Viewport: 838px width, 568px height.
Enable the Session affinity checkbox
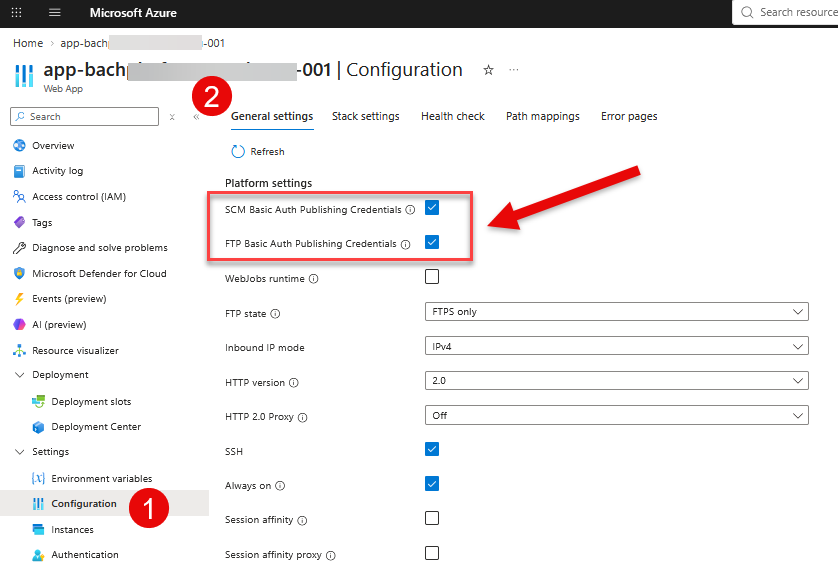coord(432,518)
